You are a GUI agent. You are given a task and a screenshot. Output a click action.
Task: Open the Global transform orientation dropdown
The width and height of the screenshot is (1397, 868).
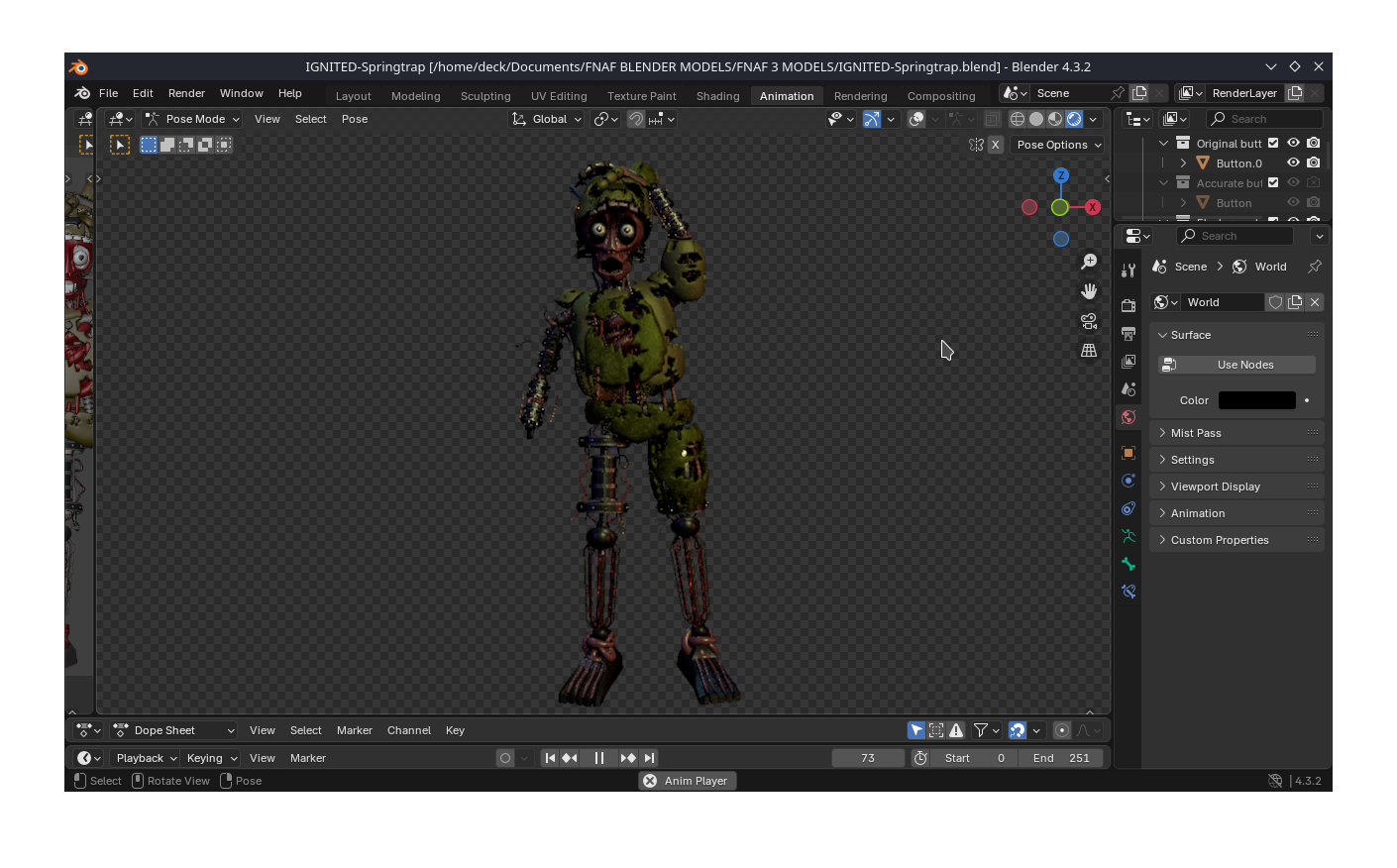tap(546, 119)
